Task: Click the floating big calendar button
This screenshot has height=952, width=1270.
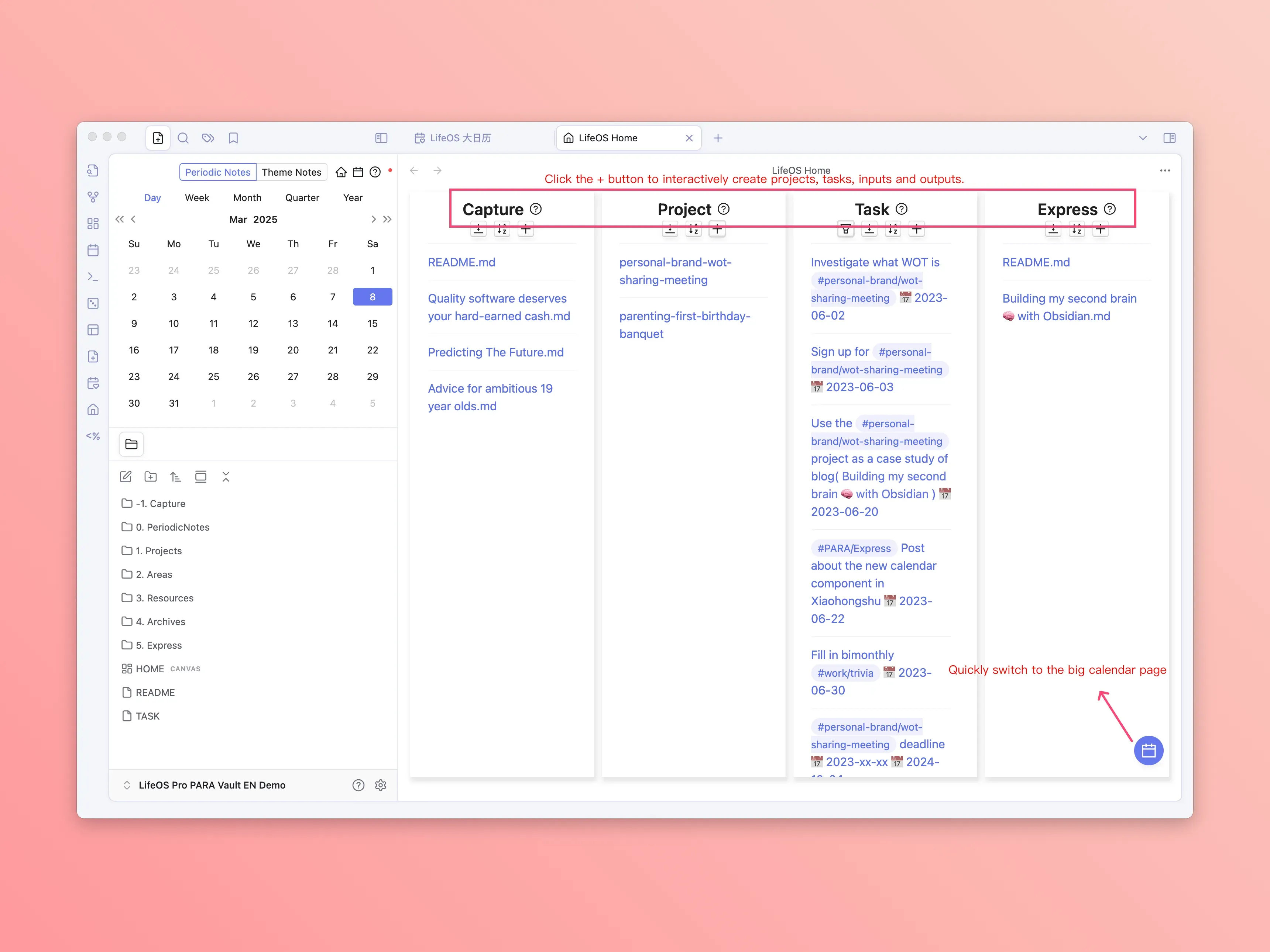Action: pos(1148,751)
